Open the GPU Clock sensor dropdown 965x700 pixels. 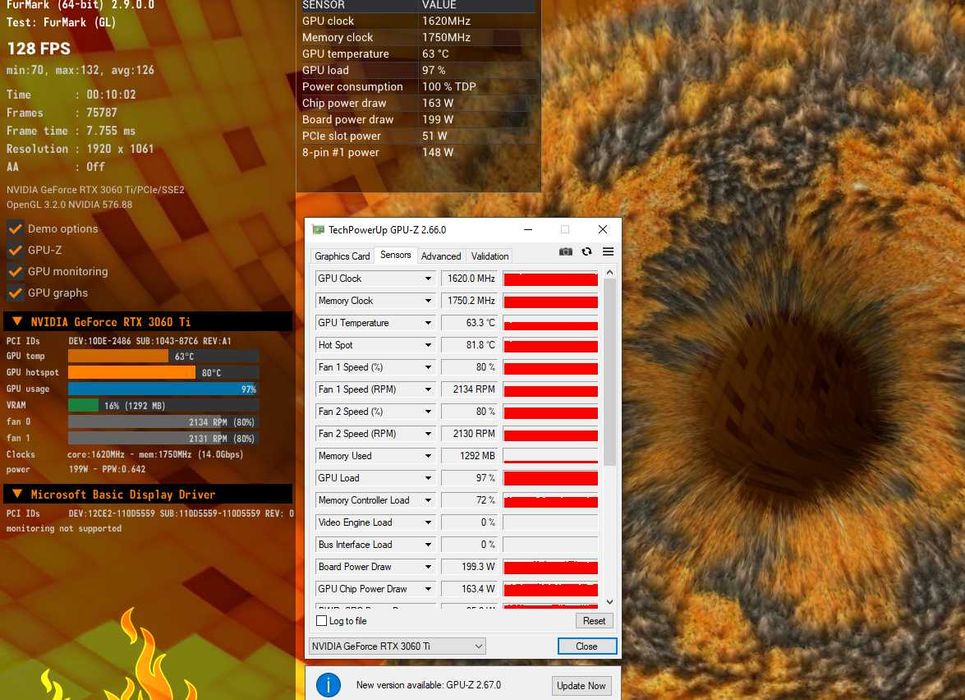428,278
